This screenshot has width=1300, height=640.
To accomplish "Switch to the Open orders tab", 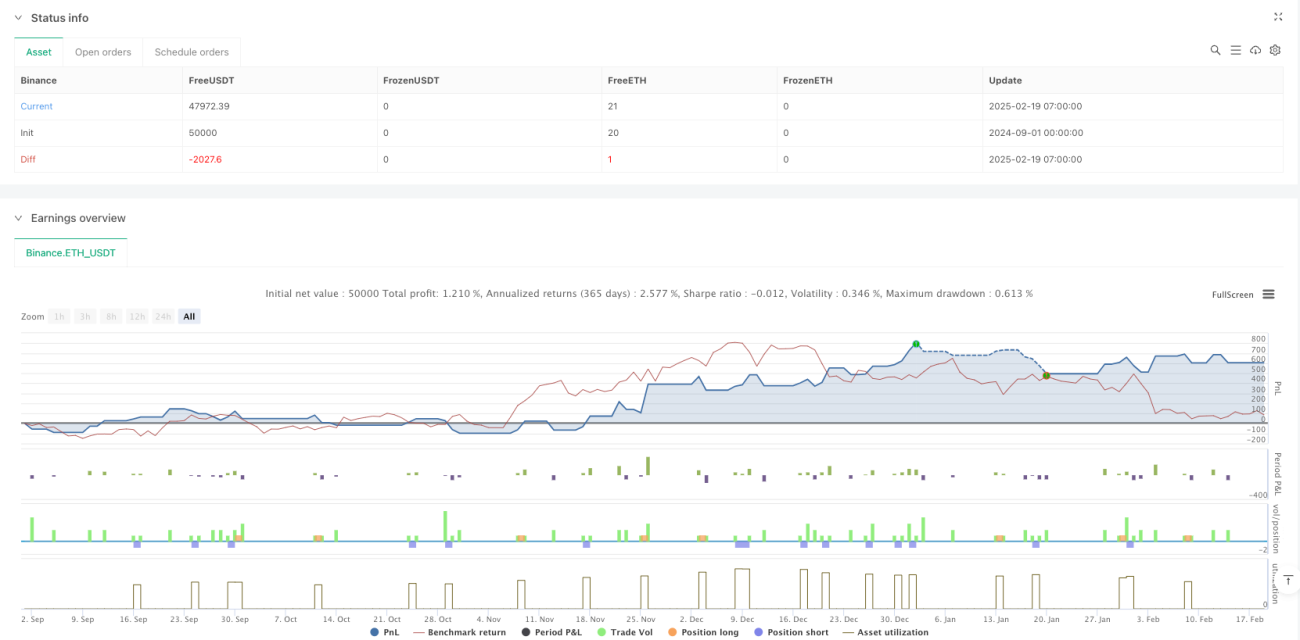I will [103, 52].
